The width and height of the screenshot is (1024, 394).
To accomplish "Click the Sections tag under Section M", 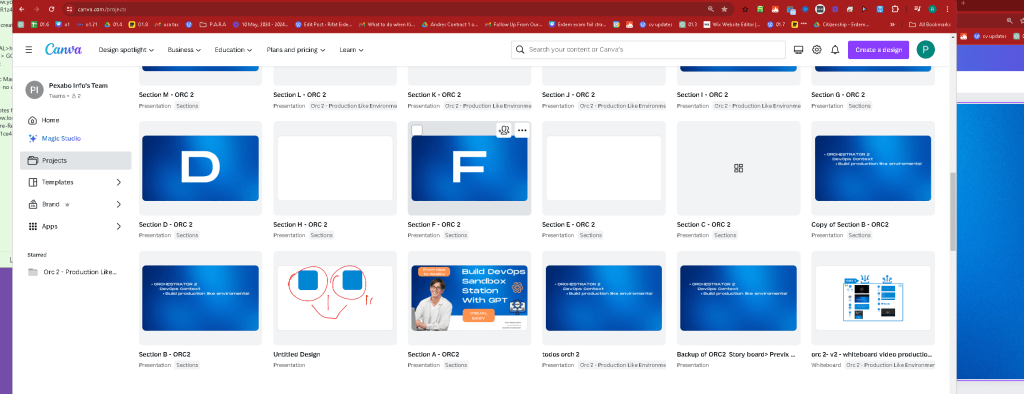I will tap(187, 105).
